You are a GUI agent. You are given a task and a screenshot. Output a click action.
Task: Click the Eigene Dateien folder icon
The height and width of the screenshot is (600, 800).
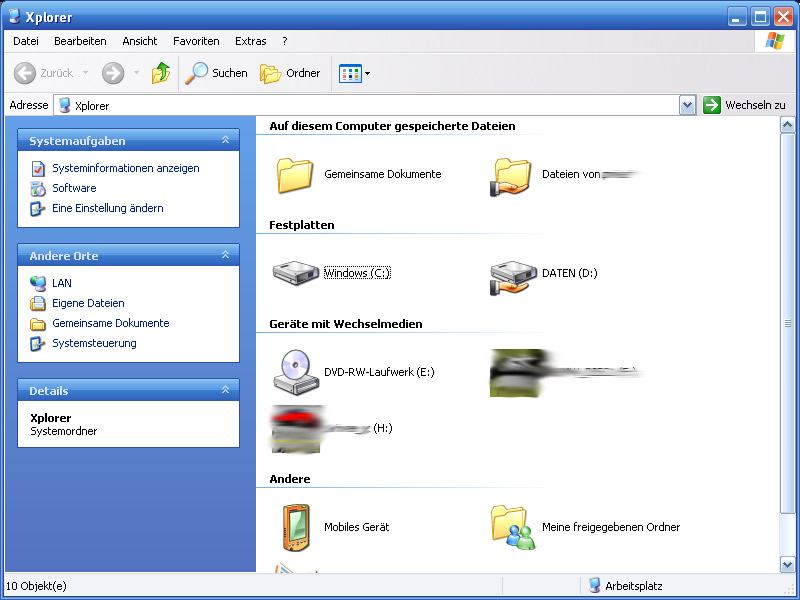[x=38, y=304]
